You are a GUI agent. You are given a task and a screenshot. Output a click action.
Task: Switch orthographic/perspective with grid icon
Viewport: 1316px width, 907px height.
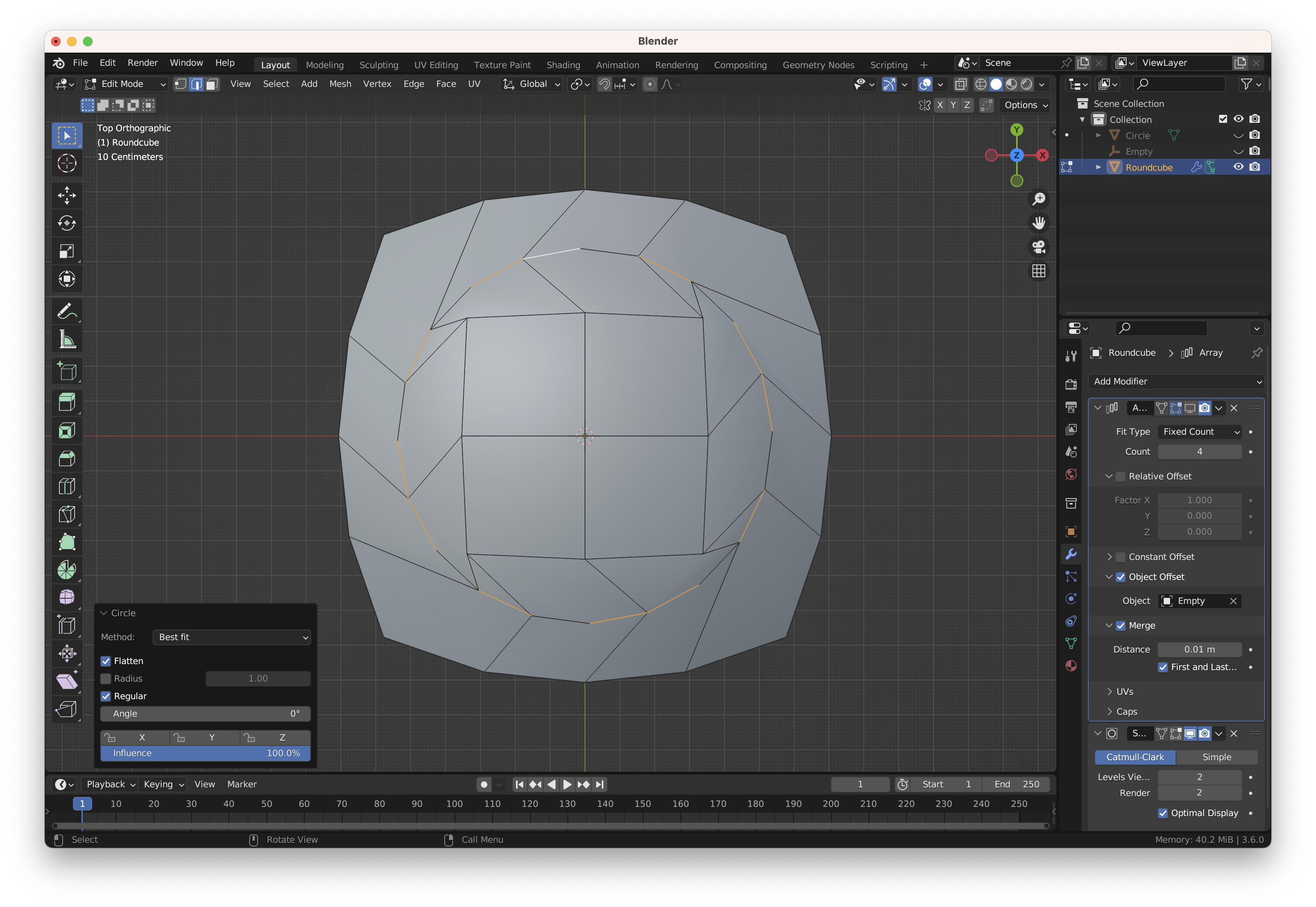1039,272
